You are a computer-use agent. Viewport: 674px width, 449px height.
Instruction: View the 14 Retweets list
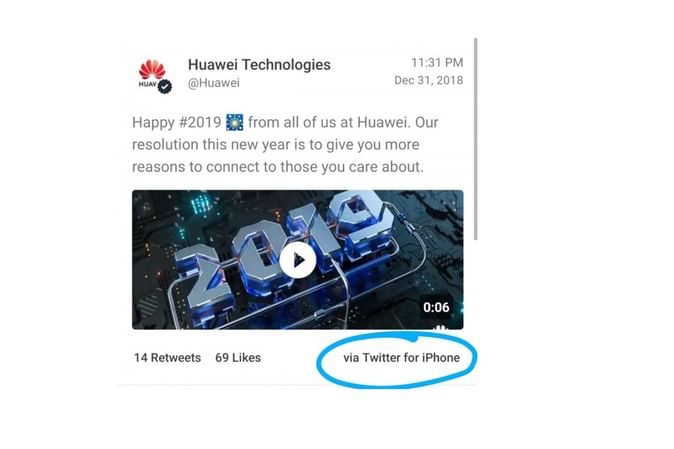tap(167, 357)
